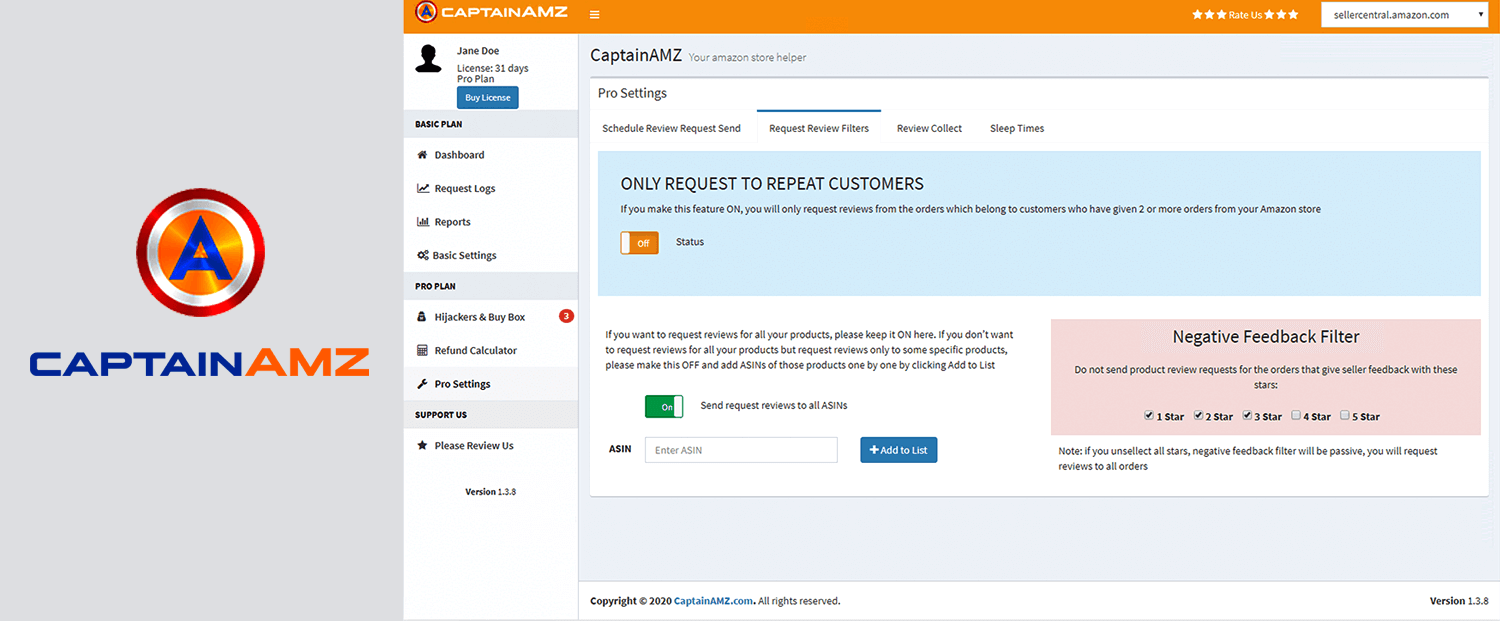This screenshot has height=621, width=1500.
Task: Click Rate Us in the top bar
Action: coord(1245,15)
